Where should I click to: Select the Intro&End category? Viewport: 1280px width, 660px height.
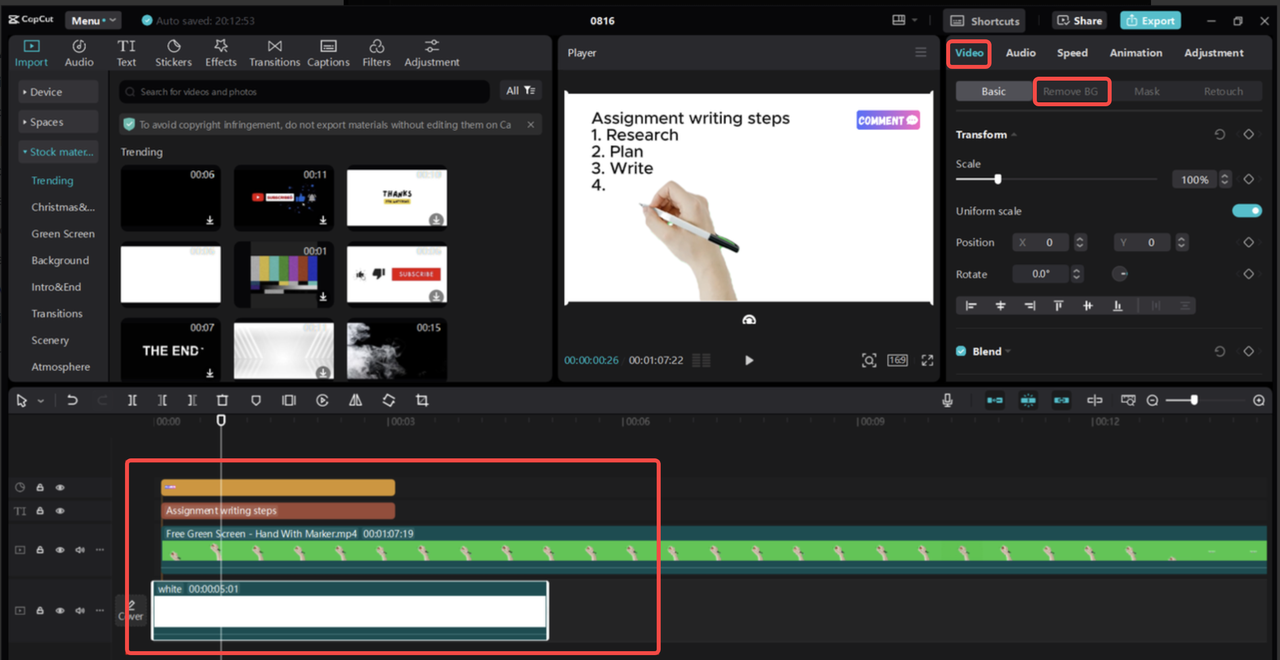[56, 287]
